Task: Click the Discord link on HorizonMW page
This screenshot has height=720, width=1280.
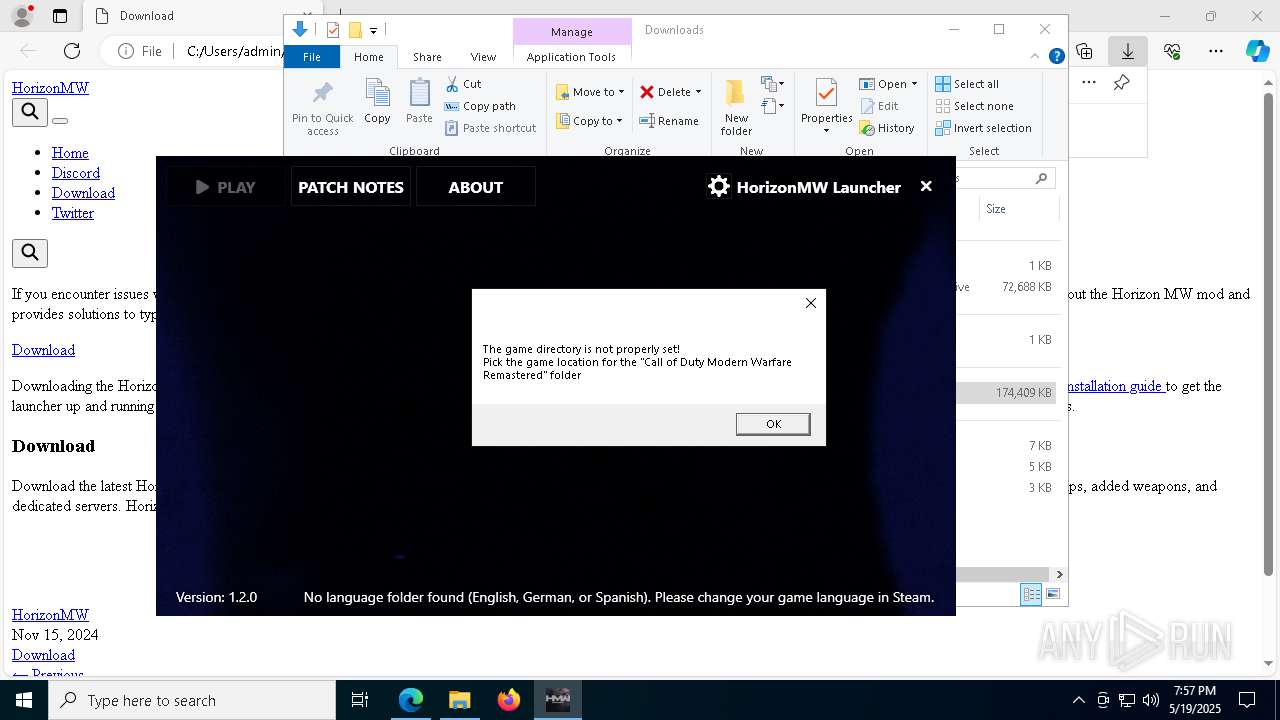Action: pyautogui.click(x=76, y=173)
